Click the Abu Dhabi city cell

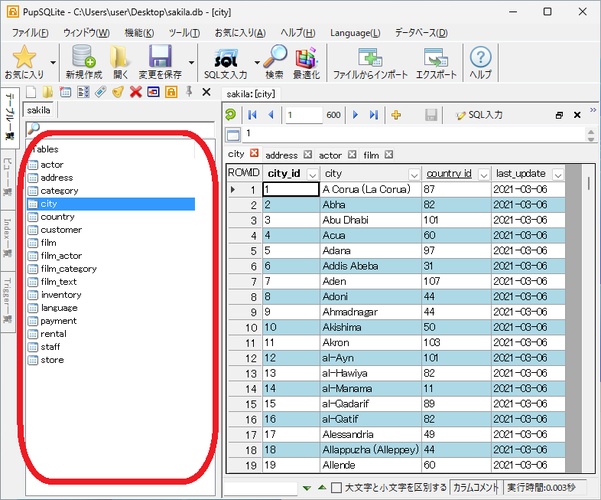pyautogui.click(x=370, y=220)
